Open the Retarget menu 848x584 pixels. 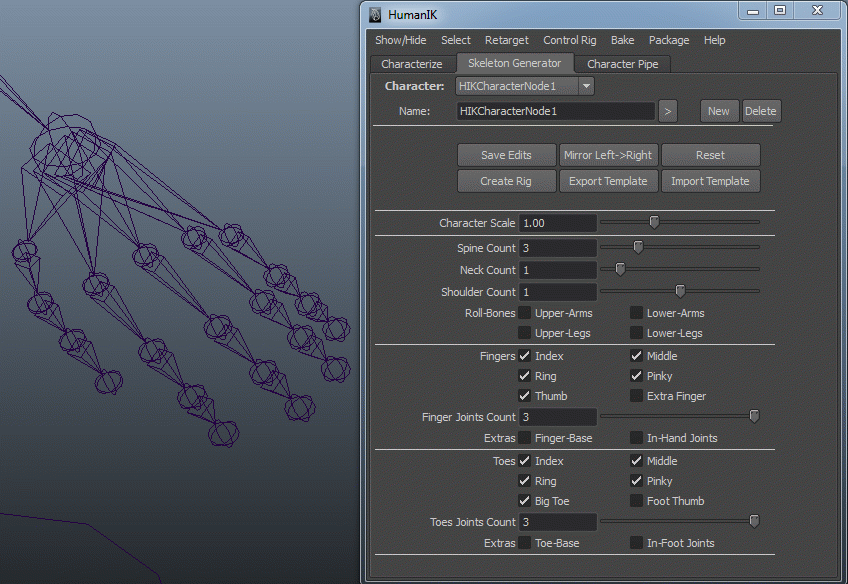click(x=506, y=40)
